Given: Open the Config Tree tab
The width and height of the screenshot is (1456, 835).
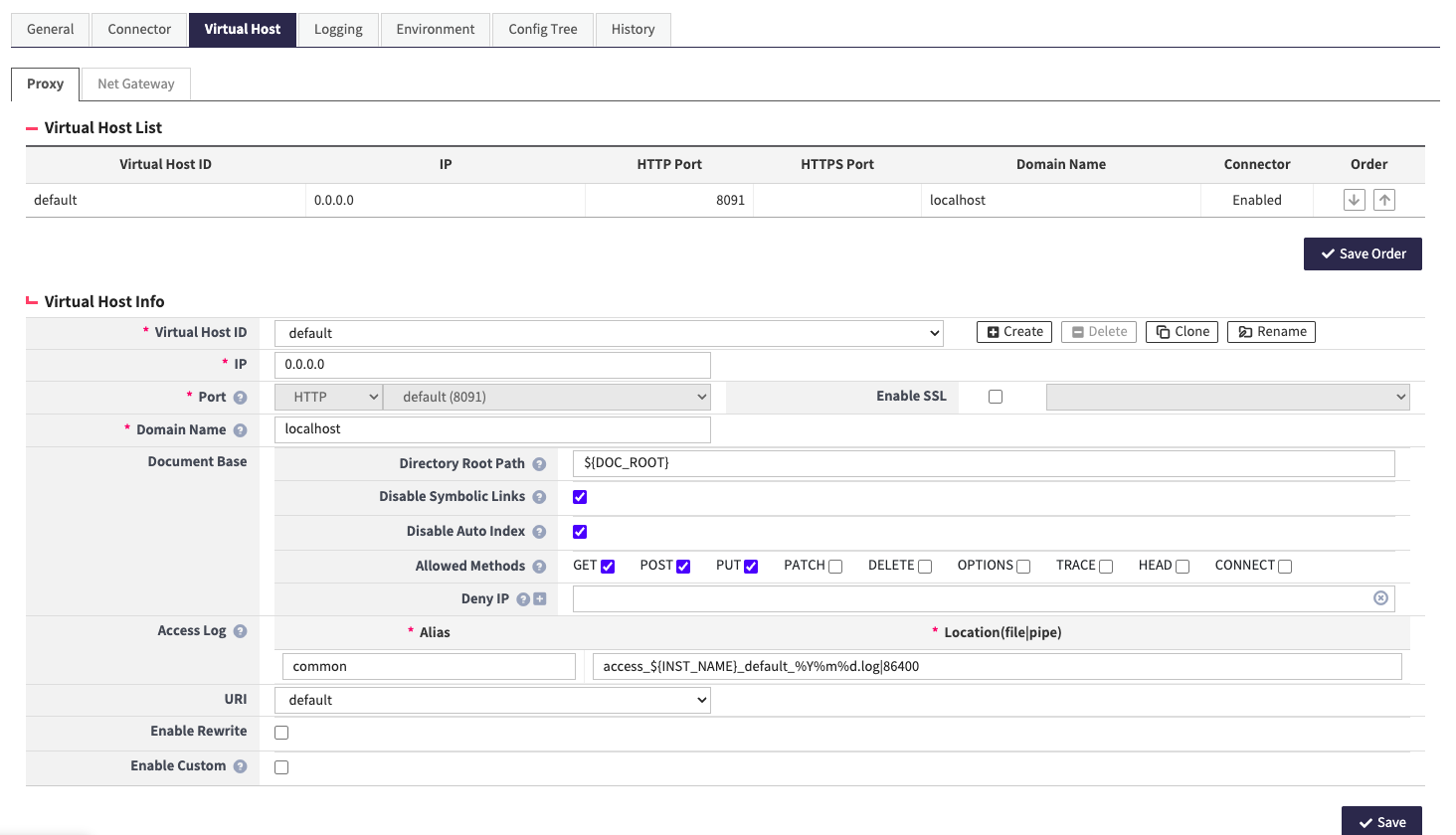Looking at the screenshot, I should (x=543, y=29).
